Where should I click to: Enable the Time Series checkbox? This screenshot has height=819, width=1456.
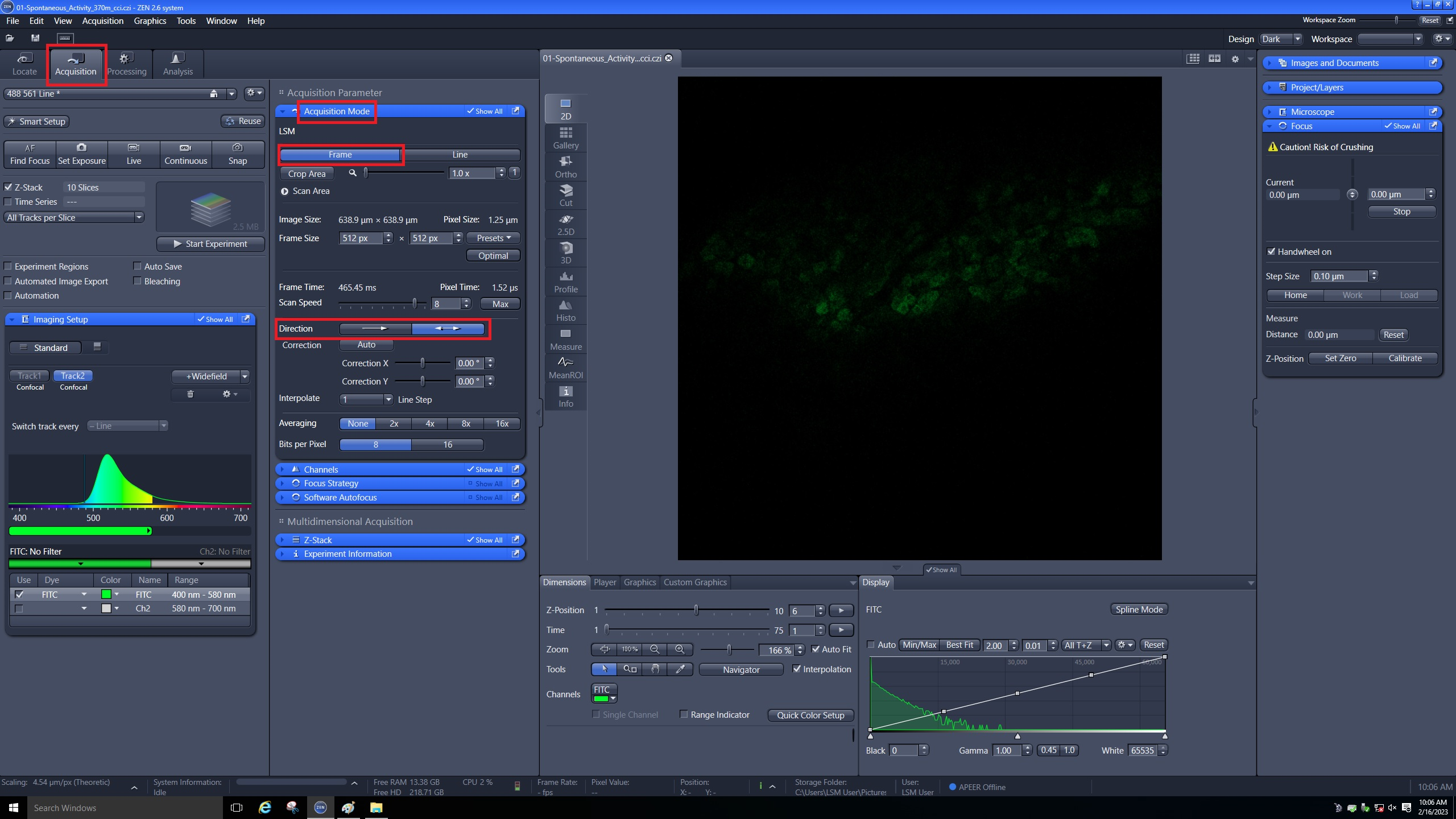pyautogui.click(x=8, y=202)
